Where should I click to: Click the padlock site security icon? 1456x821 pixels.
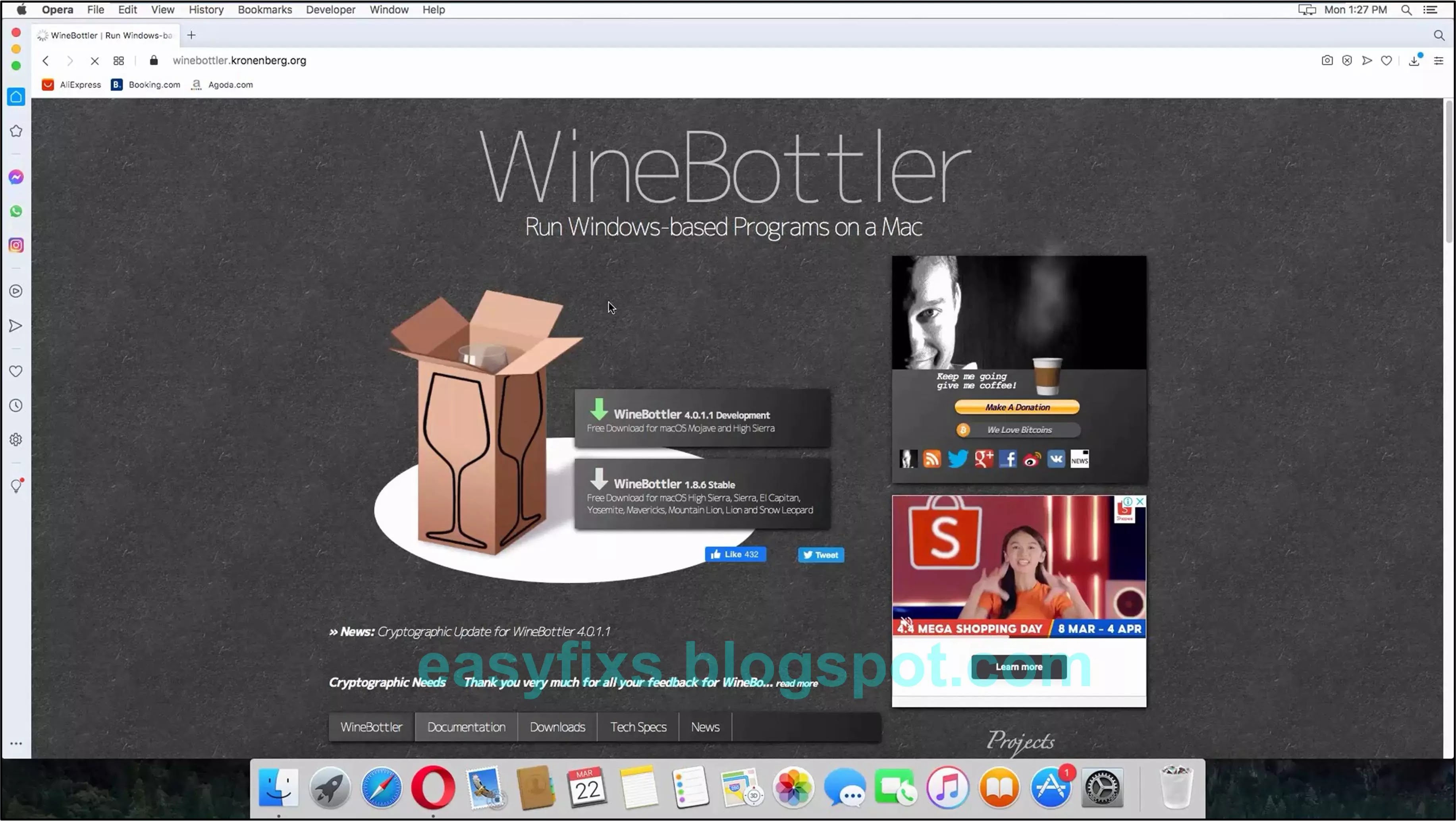(x=154, y=60)
